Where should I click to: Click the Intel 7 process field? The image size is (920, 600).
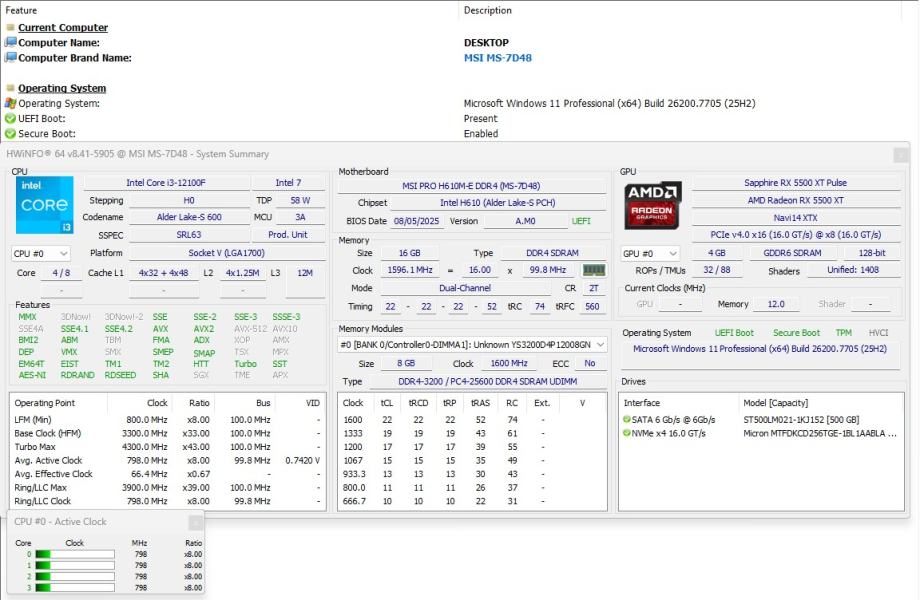coord(288,182)
